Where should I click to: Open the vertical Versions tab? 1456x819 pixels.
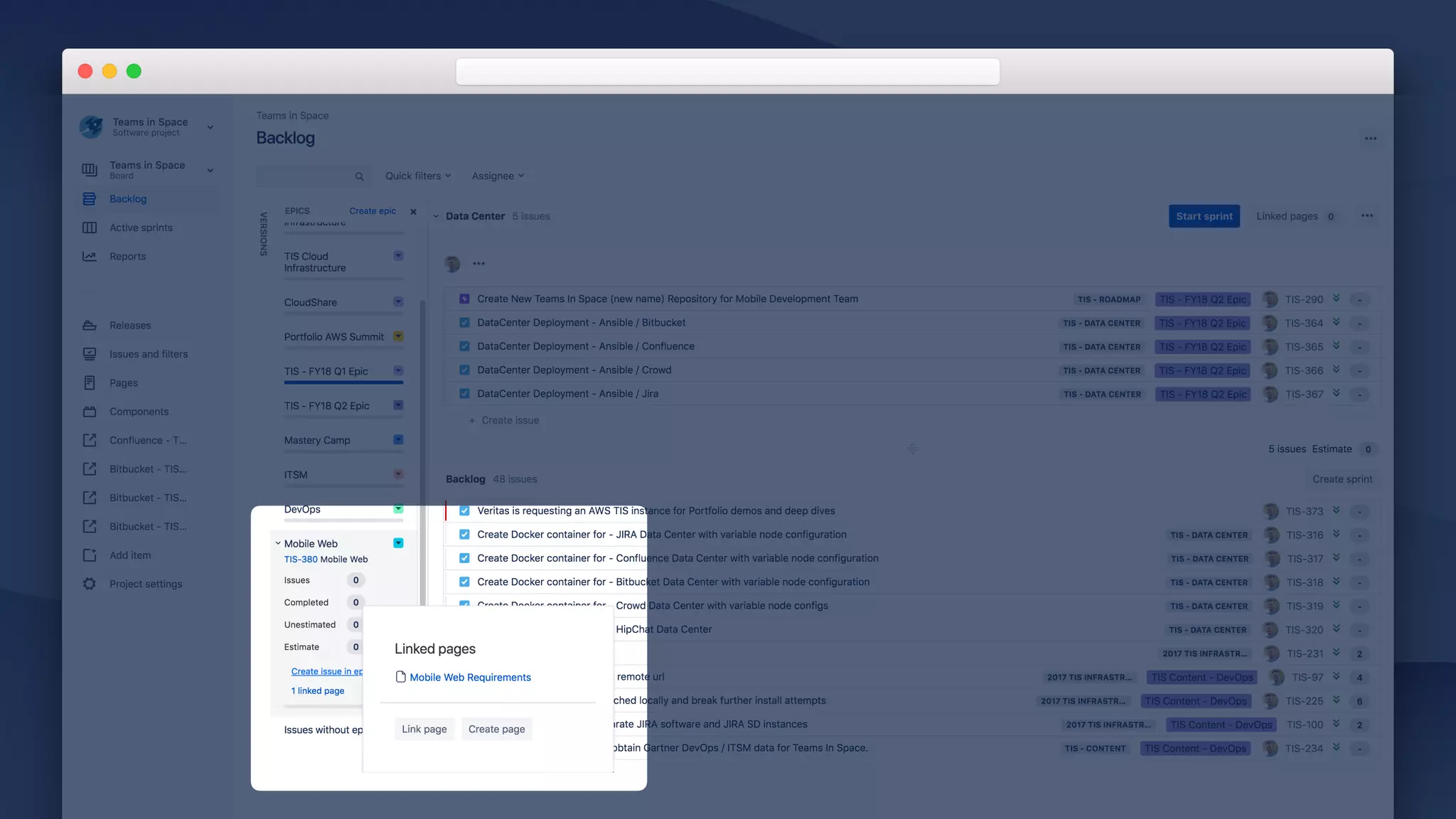tap(263, 234)
